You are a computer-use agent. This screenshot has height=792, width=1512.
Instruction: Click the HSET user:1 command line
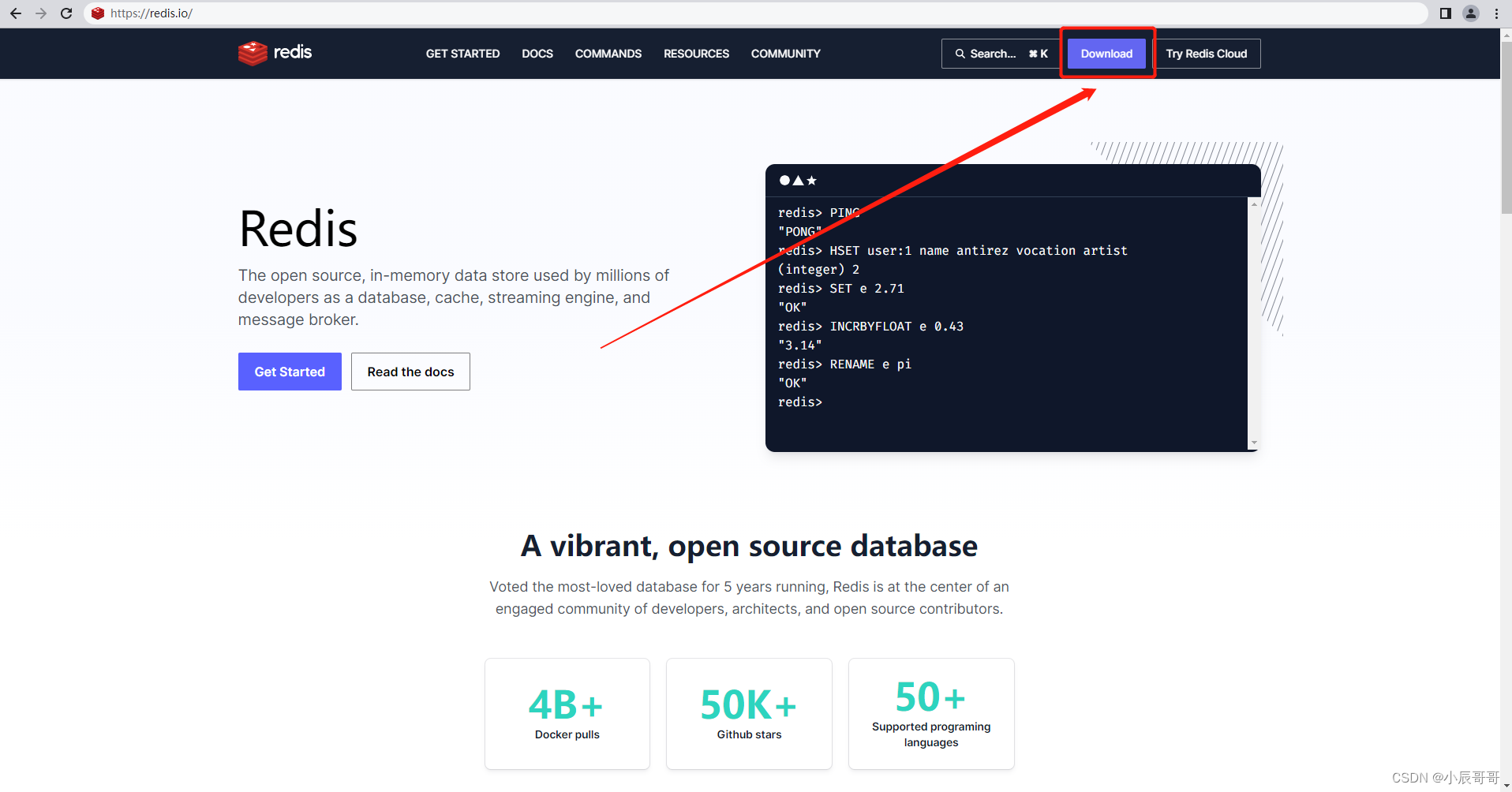(952, 251)
